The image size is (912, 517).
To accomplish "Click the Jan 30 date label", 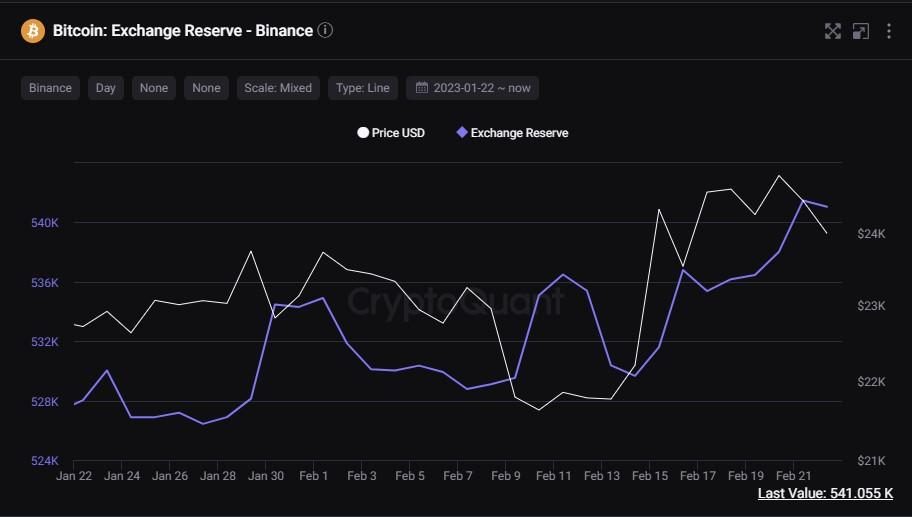I will (x=266, y=476).
